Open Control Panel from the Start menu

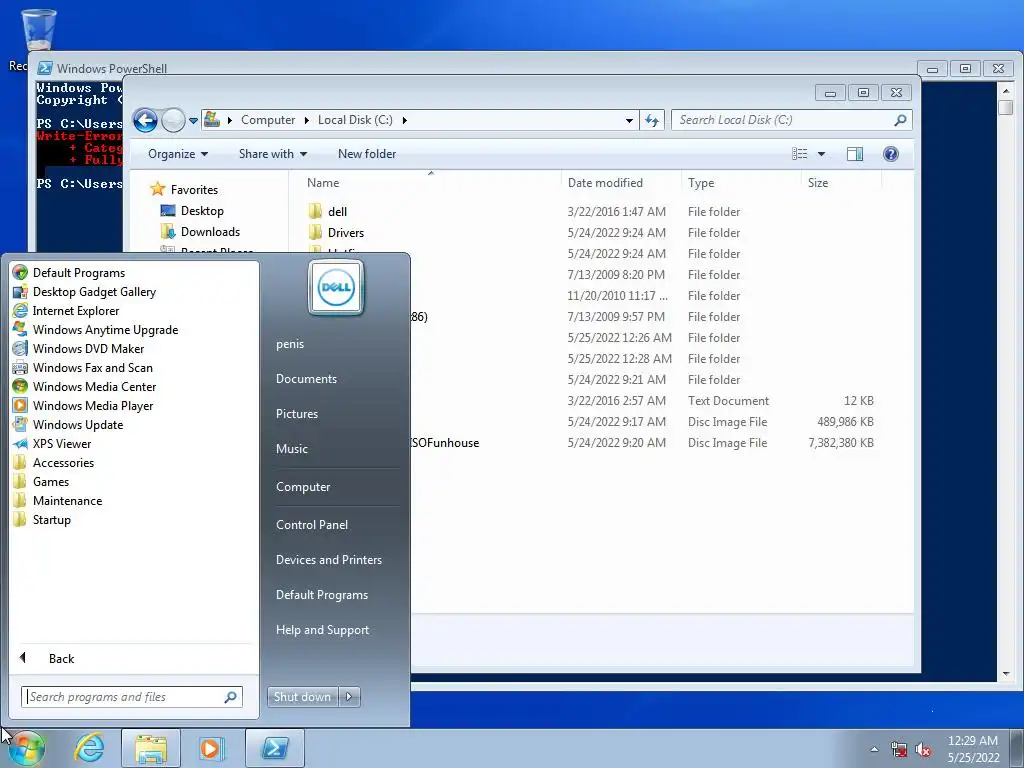pyautogui.click(x=312, y=524)
